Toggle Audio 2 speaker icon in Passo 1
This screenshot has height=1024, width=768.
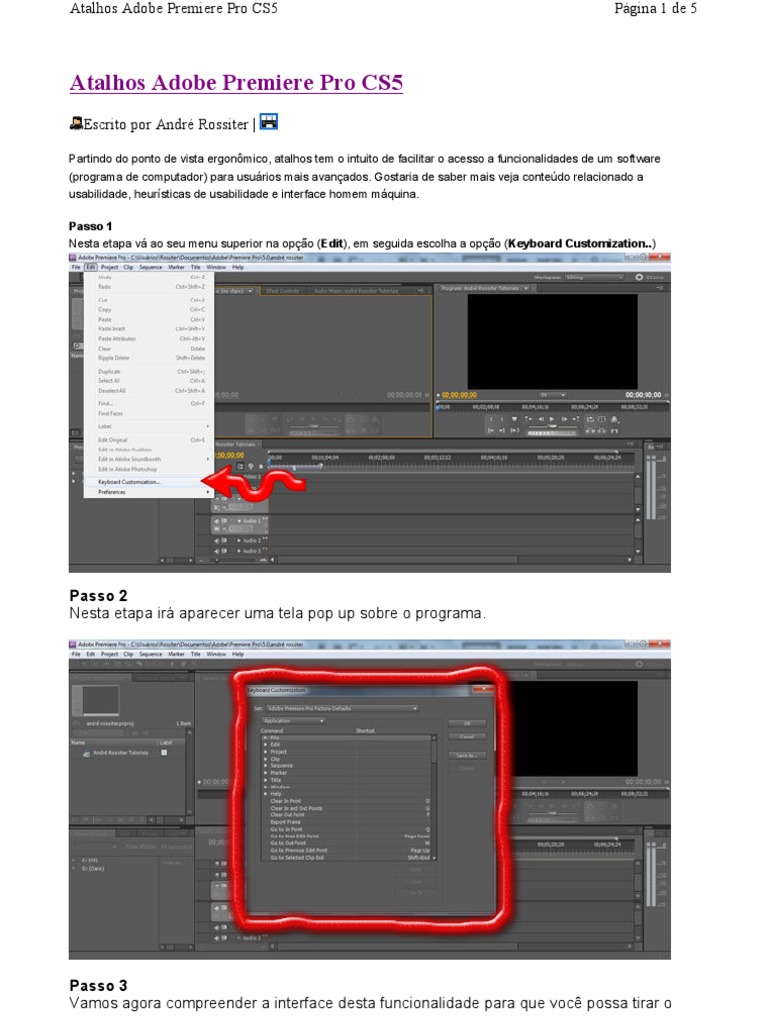click(217, 541)
